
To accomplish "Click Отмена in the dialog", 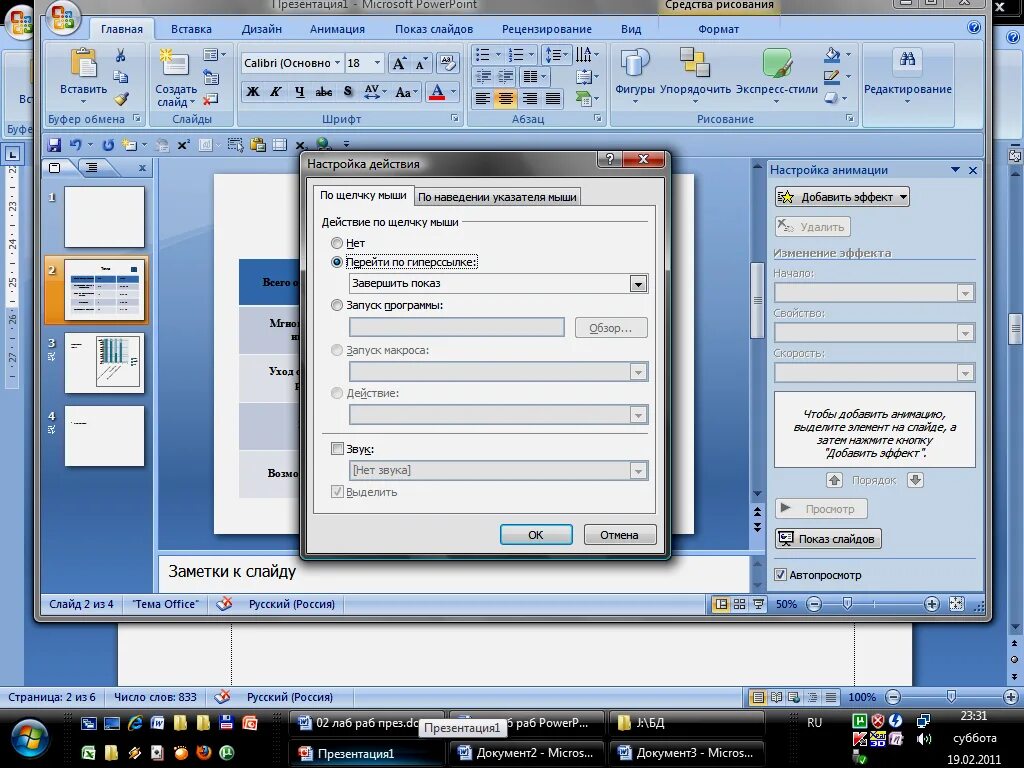I will pyautogui.click(x=619, y=535).
